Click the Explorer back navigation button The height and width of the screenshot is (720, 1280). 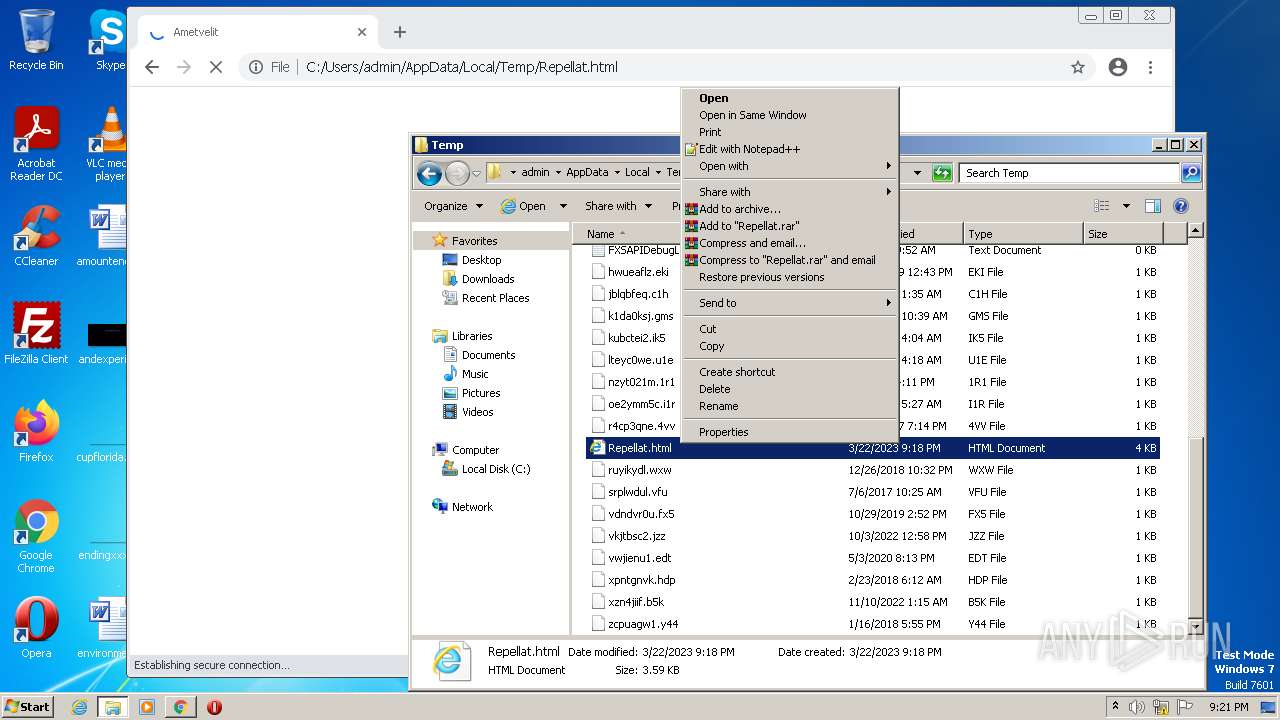pos(430,173)
